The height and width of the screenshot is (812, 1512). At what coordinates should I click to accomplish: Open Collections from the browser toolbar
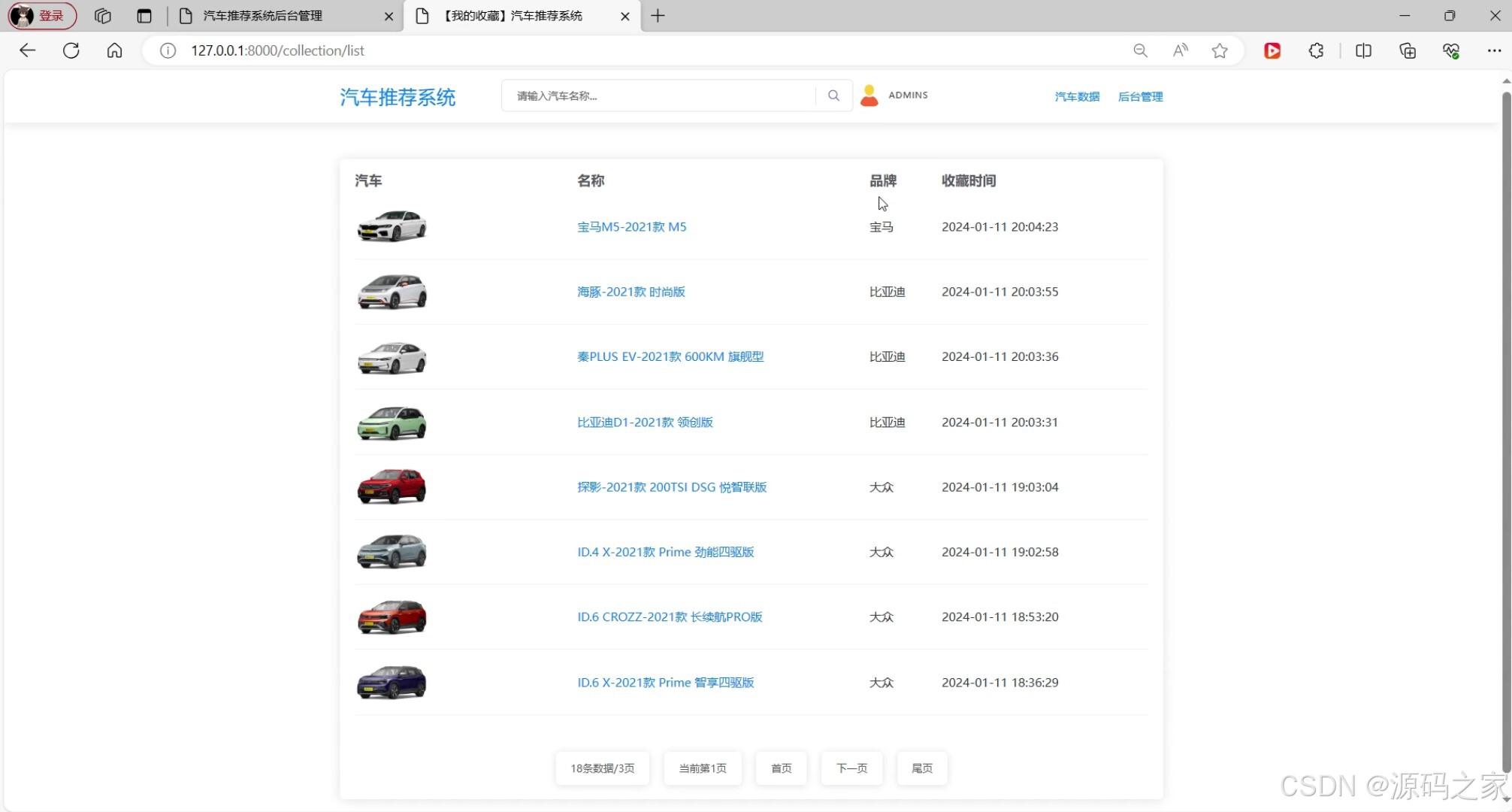pos(1408,50)
